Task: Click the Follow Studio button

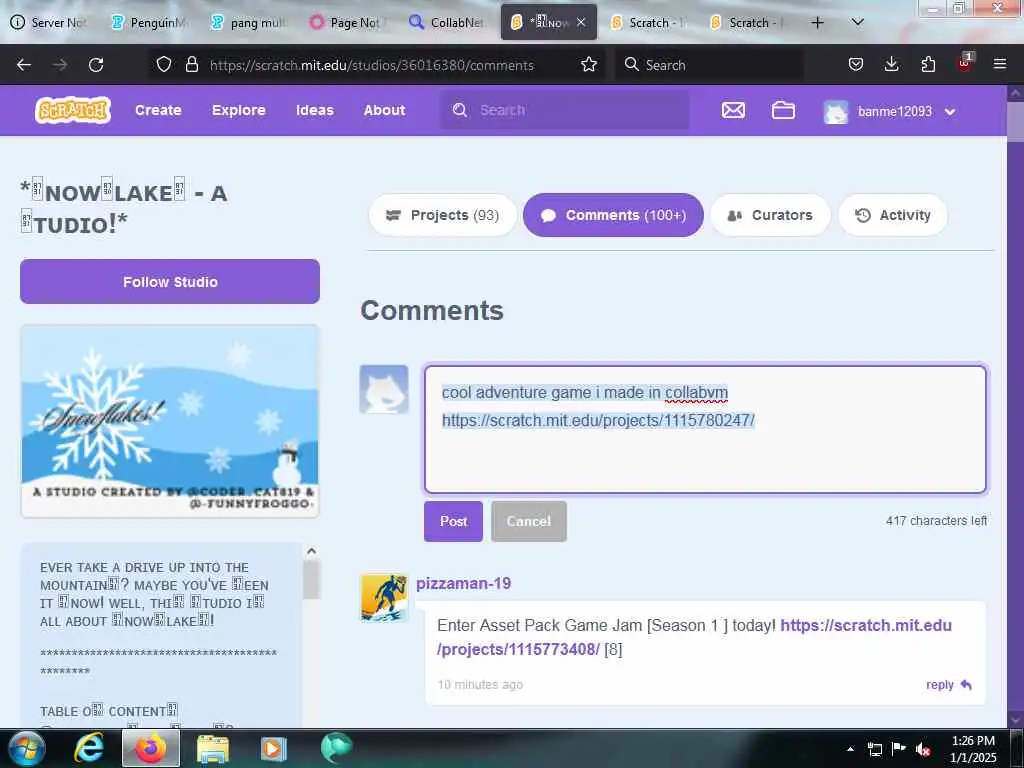Action: [170, 281]
